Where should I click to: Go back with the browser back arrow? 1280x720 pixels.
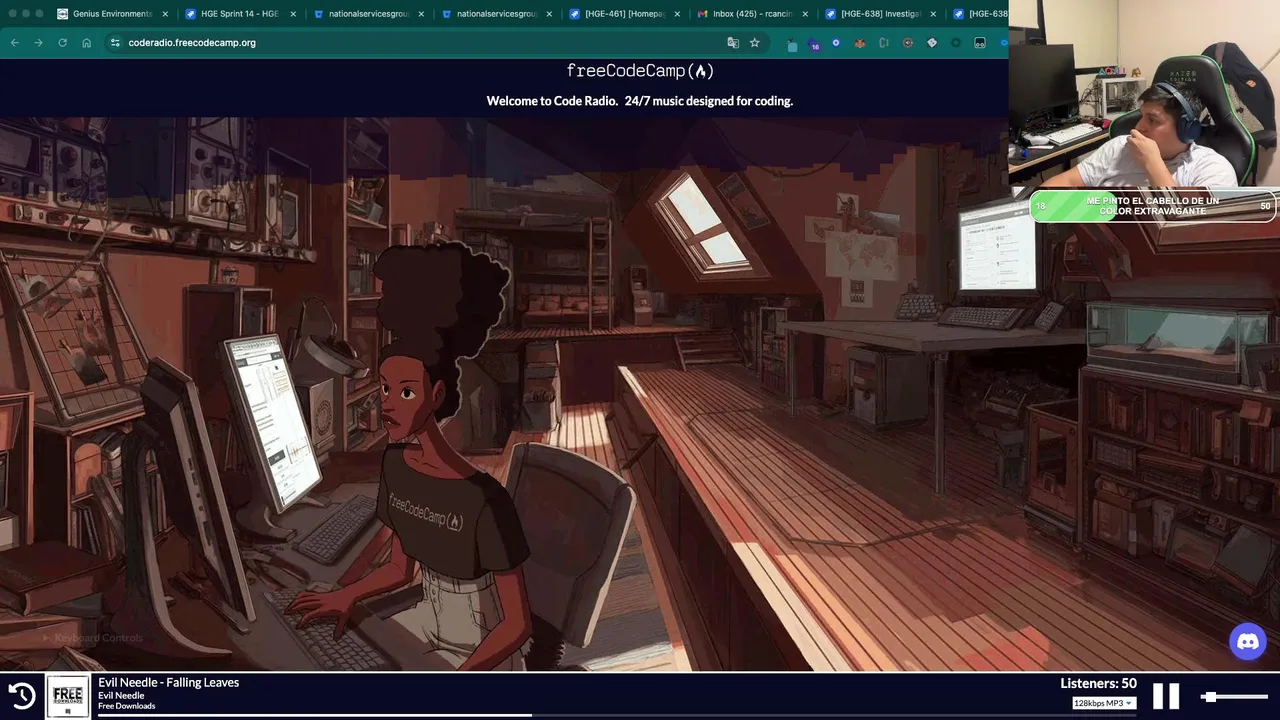coord(14,43)
